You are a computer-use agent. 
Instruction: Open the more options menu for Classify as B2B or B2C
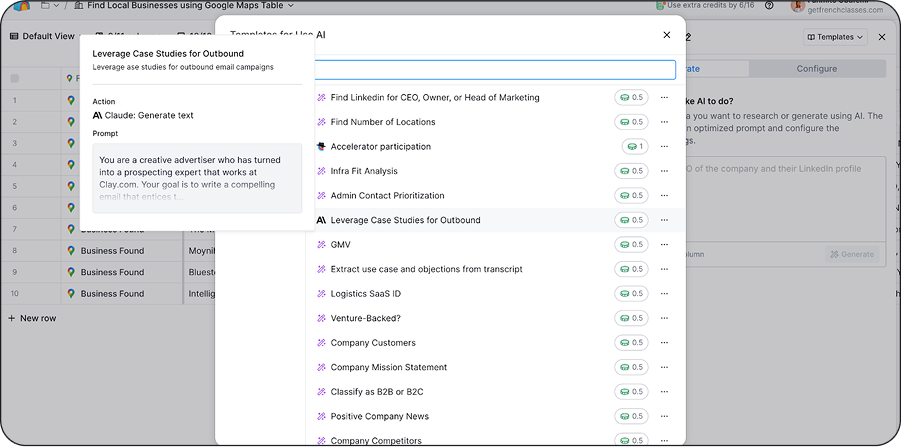pos(664,392)
